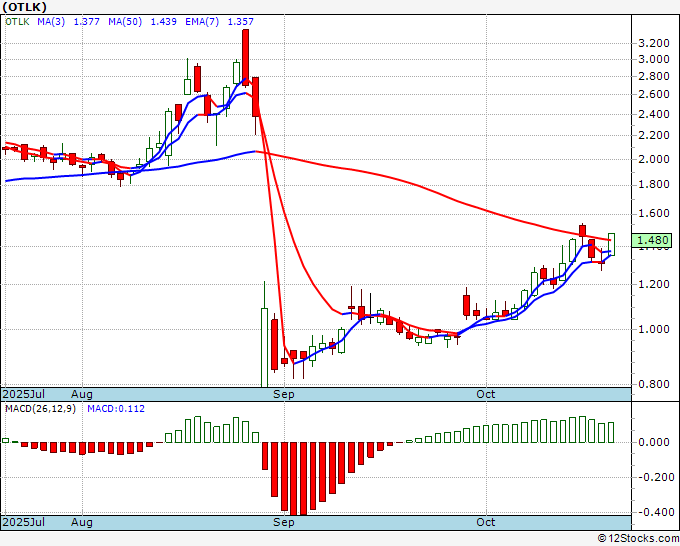
Task: Click the 1.200 price axis label
Action: tap(654, 284)
